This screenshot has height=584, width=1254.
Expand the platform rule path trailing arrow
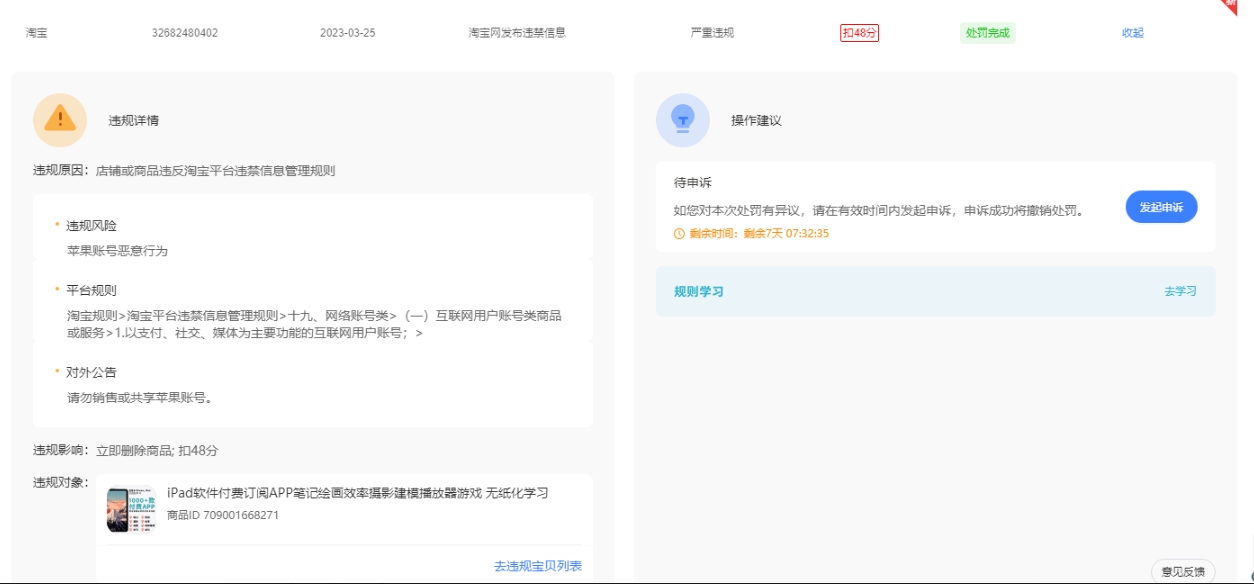(x=418, y=334)
